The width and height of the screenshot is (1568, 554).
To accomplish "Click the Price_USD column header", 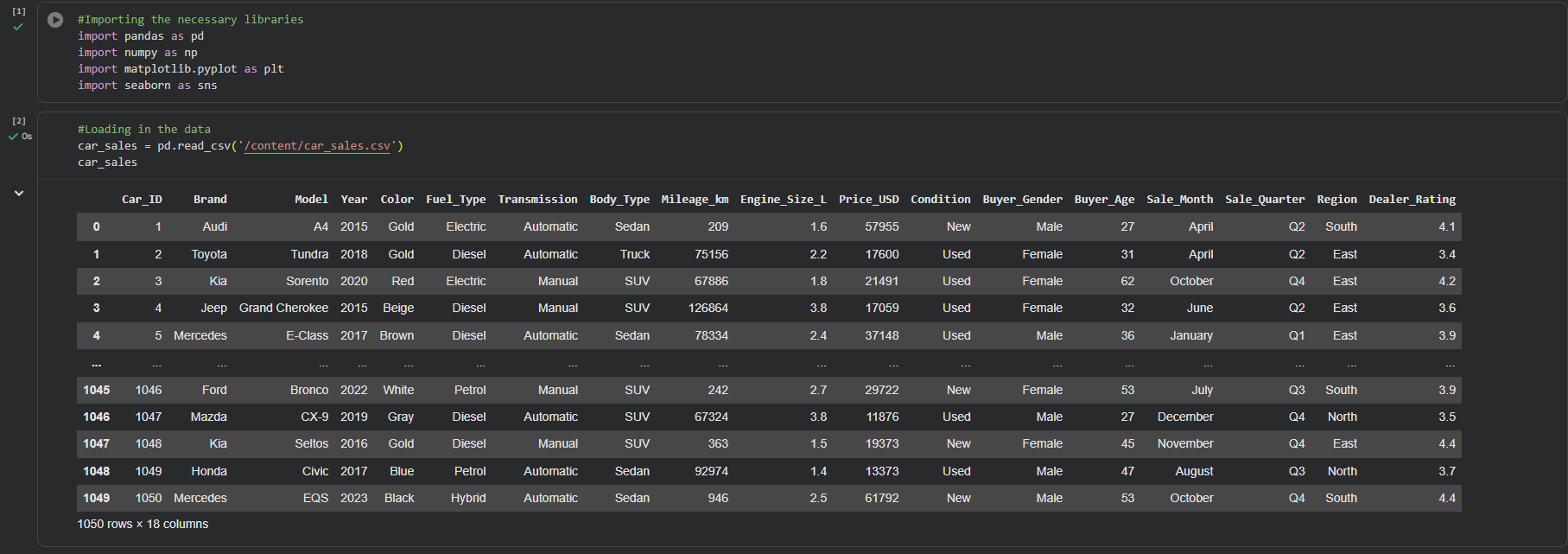I will [869, 200].
